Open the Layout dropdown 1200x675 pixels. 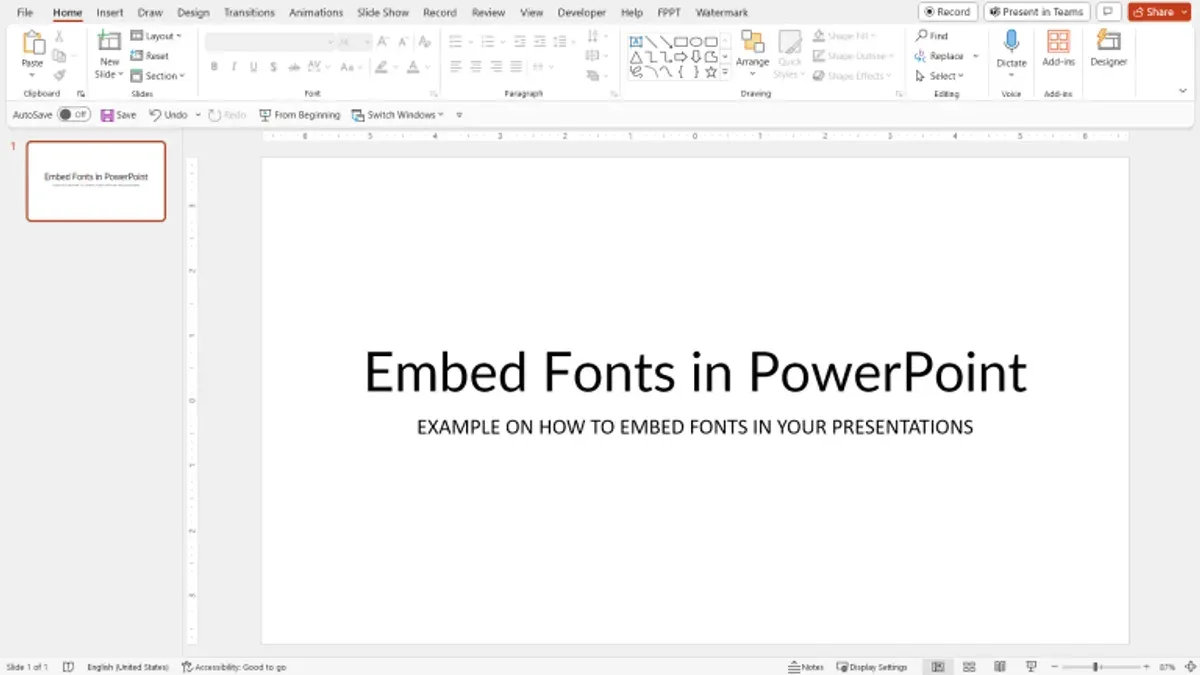pos(157,36)
